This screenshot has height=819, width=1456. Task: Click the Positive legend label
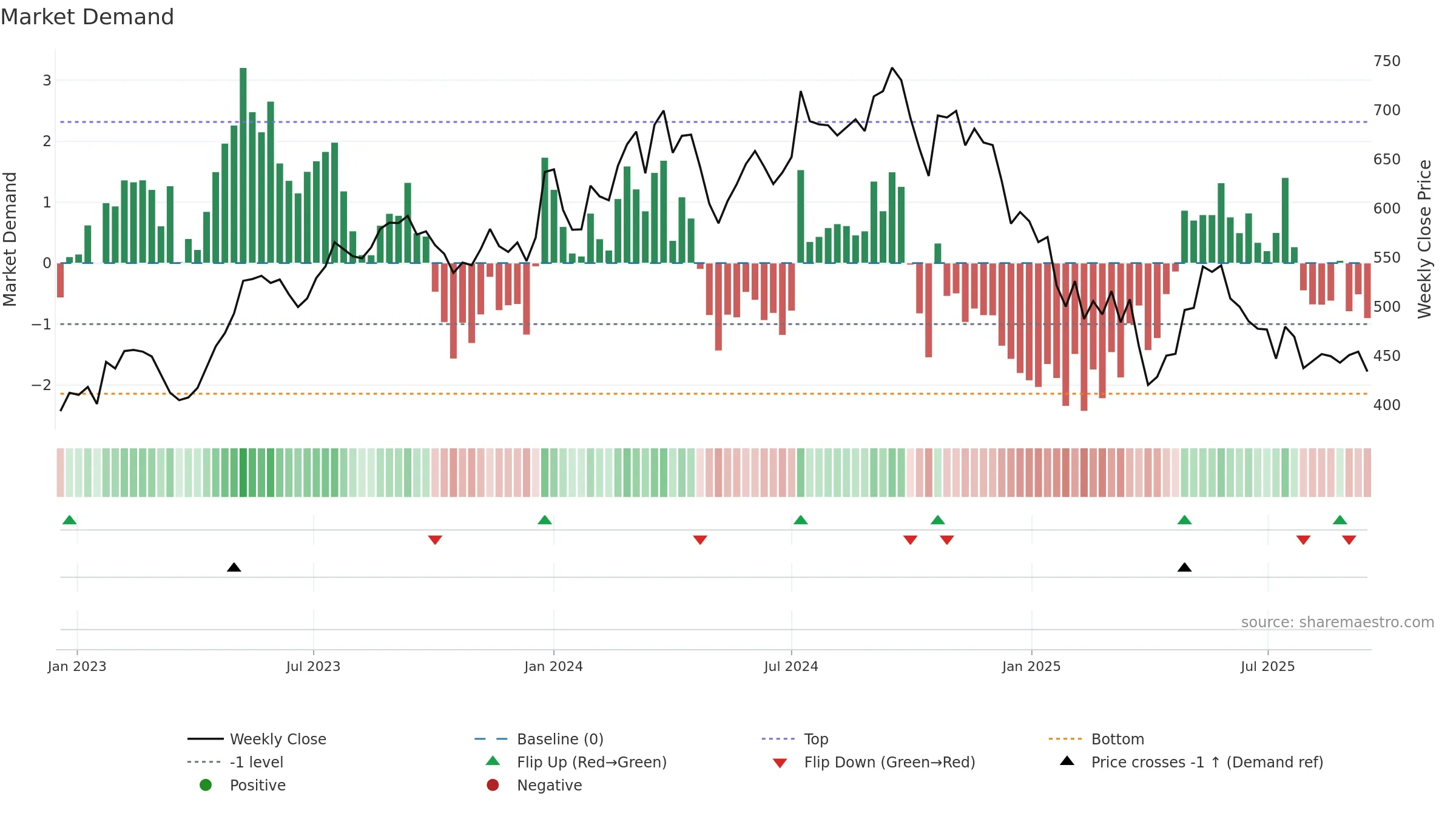coord(258,785)
